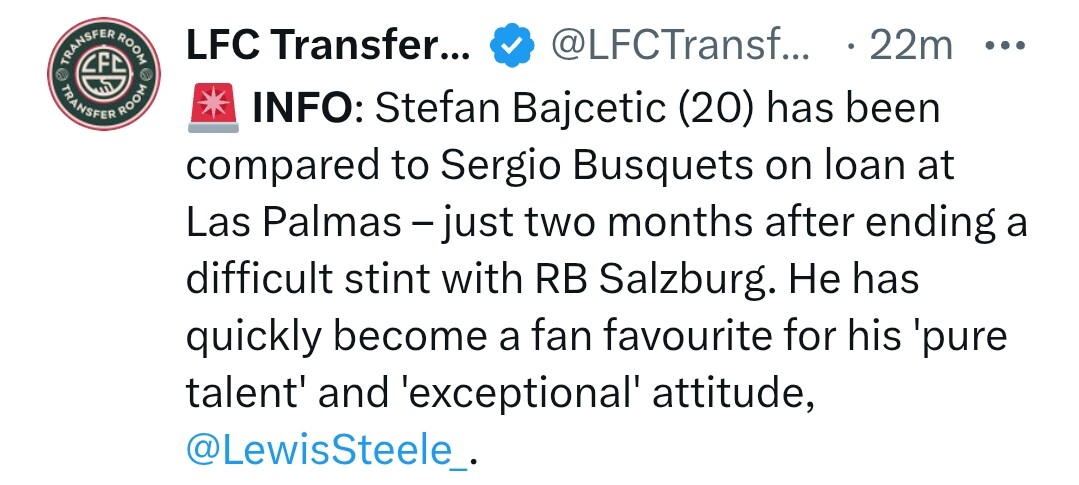Click the LFC Transfer display name
This screenshot has width=1079, height=485.
[328, 46]
